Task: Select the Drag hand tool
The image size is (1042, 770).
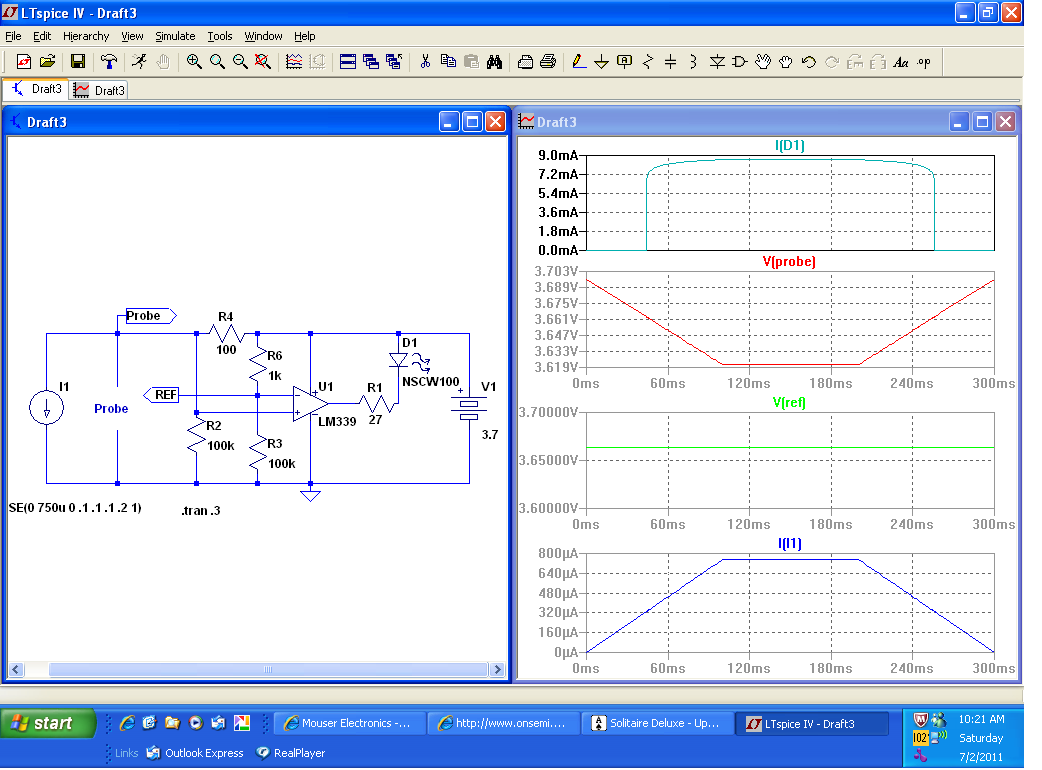Action: point(785,62)
